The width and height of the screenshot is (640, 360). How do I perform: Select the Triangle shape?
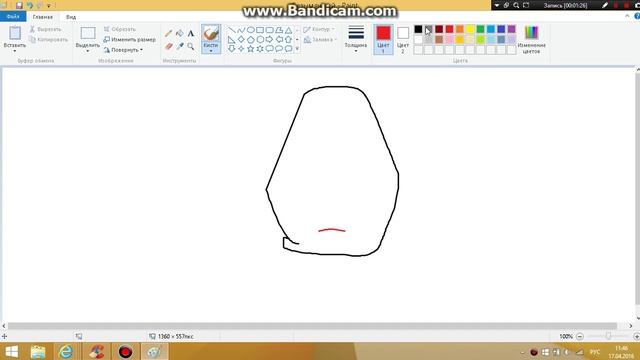point(289,30)
